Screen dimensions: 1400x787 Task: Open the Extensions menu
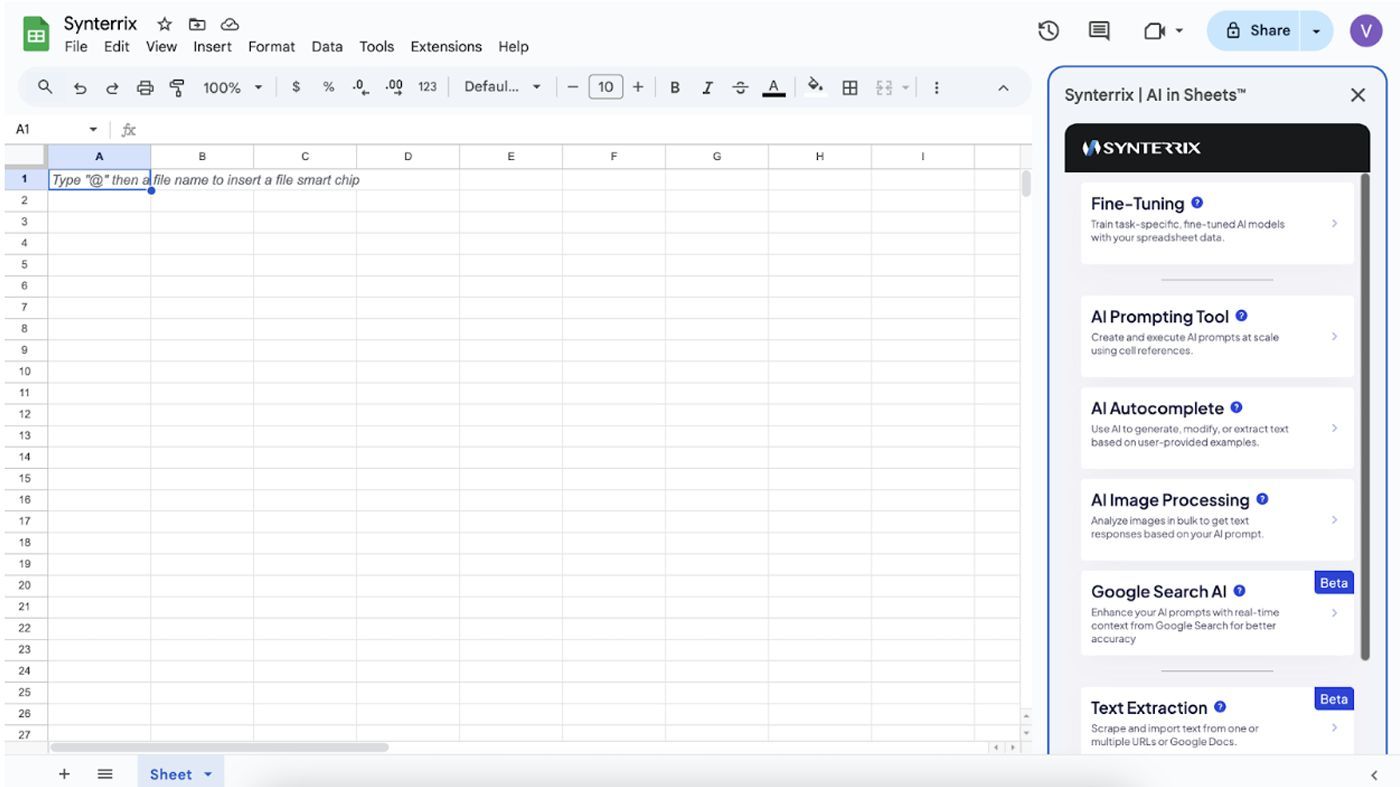pyautogui.click(x=446, y=47)
